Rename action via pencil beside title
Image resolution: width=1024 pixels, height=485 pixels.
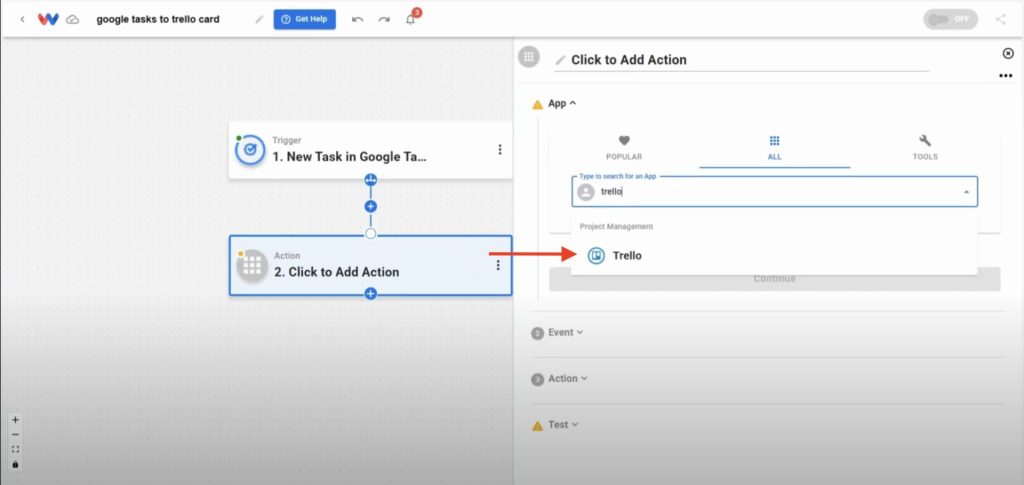(560, 60)
